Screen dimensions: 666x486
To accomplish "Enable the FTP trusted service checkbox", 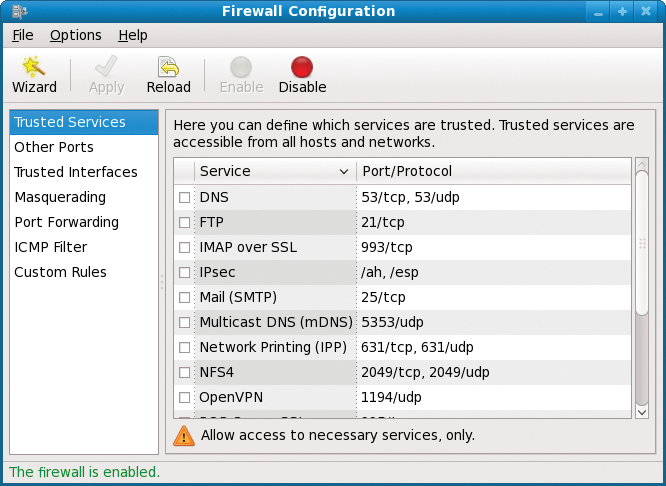I will click(x=184, y=223).
